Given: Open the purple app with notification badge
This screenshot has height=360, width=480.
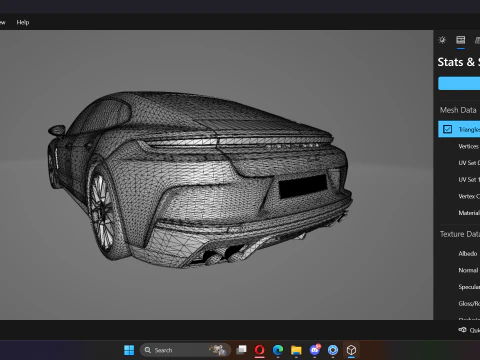Looking at the screenshot, I should (315, 350).
